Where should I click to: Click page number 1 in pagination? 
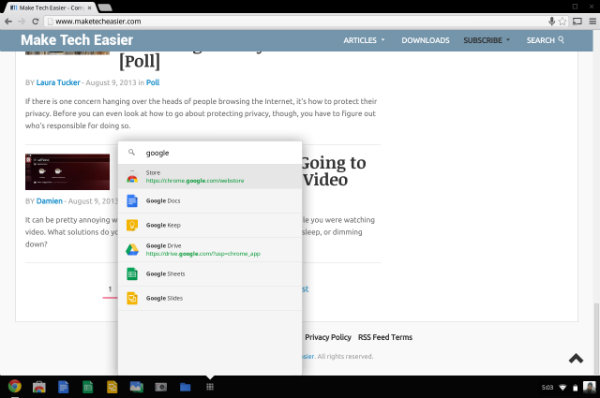[x=110, y=289]
